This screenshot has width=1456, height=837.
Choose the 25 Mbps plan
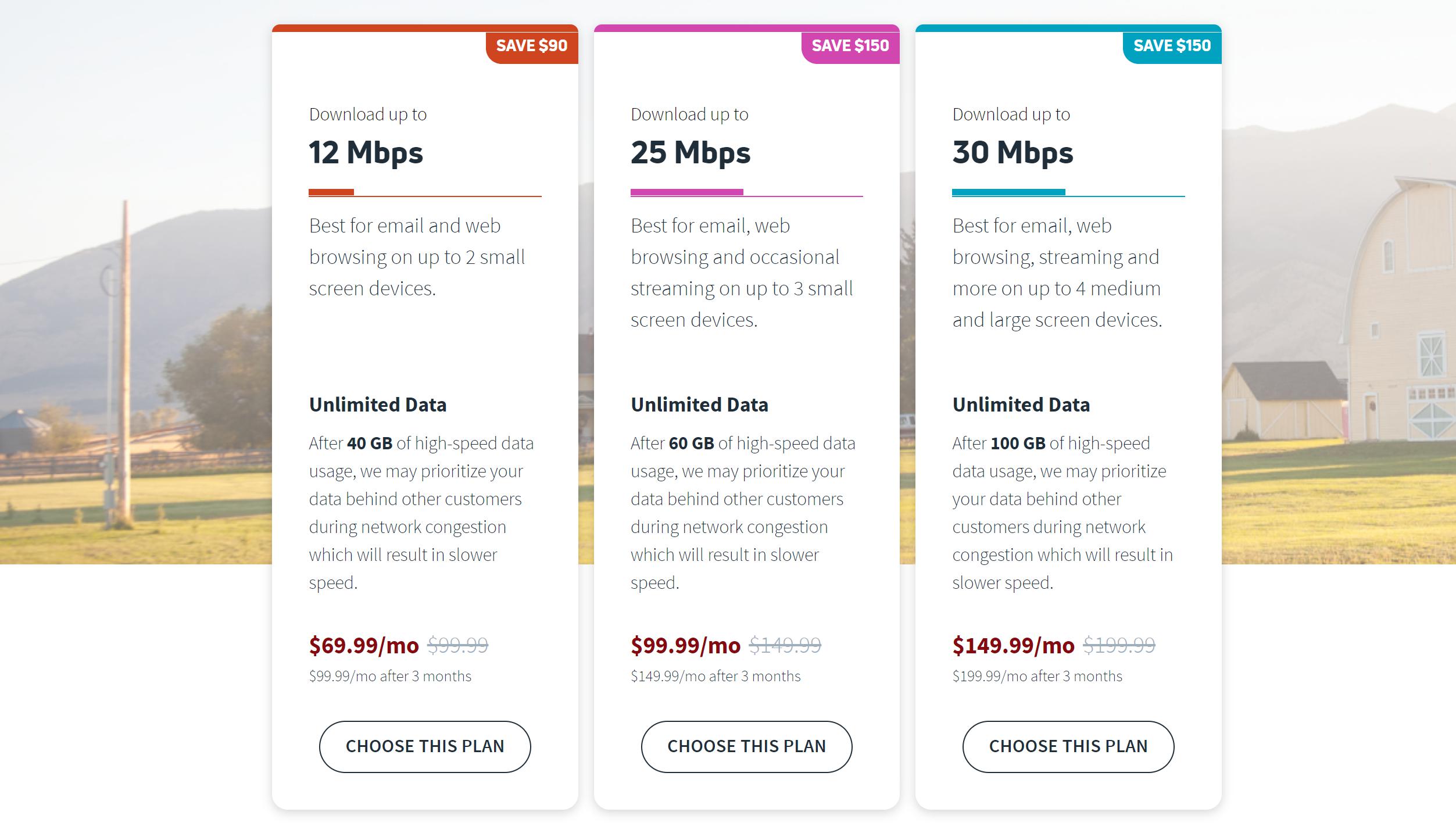point(746,746)
